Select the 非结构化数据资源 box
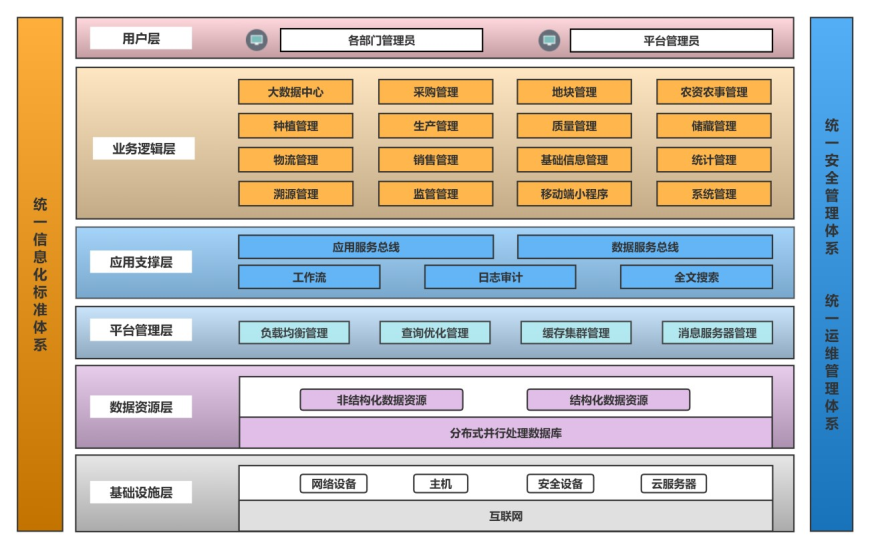 coord(381,400)
